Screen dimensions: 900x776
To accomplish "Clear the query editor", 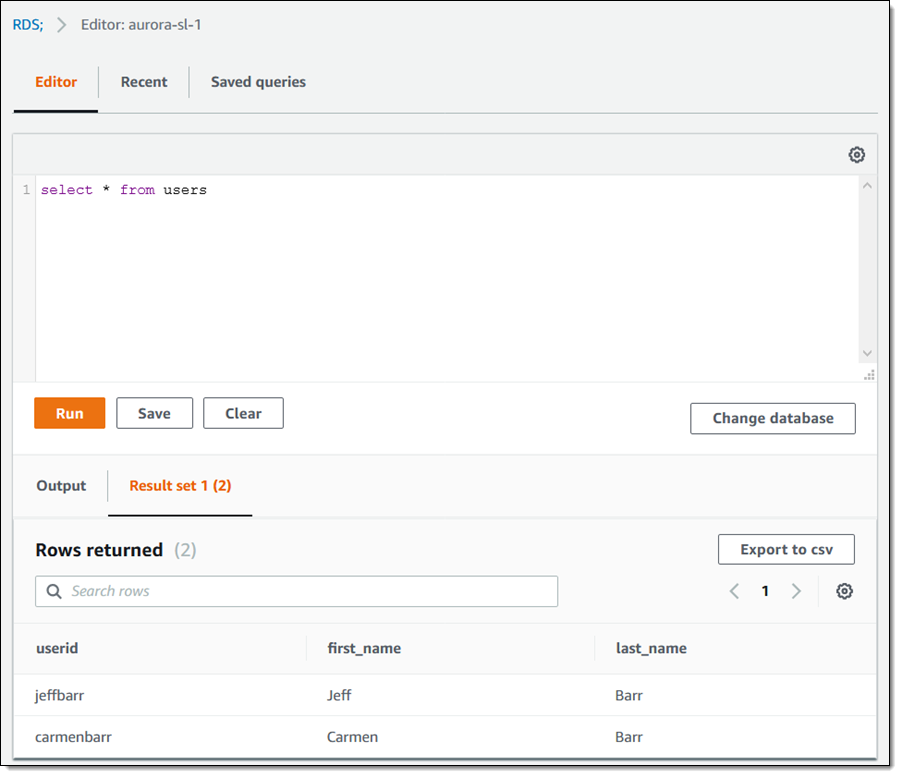I will (243, 413).
